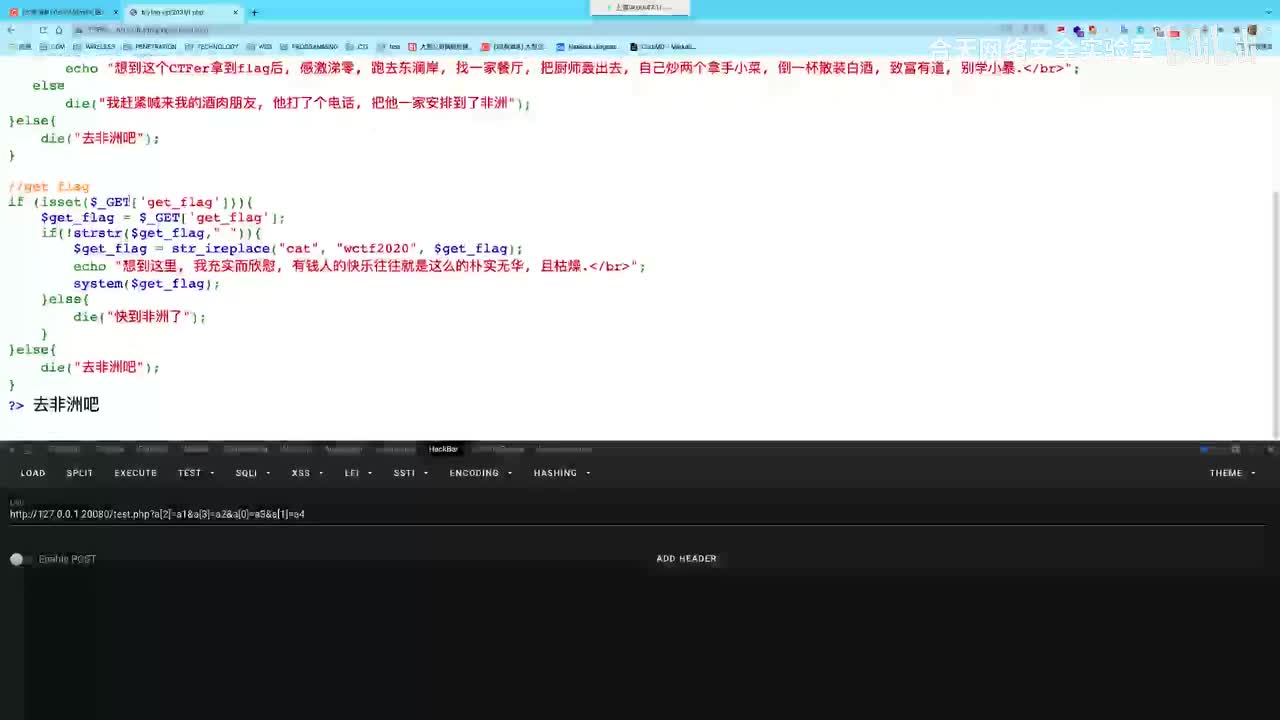Switch to the first browser tab
This screenshot has height=720, width=1280.
coord(62,12)
